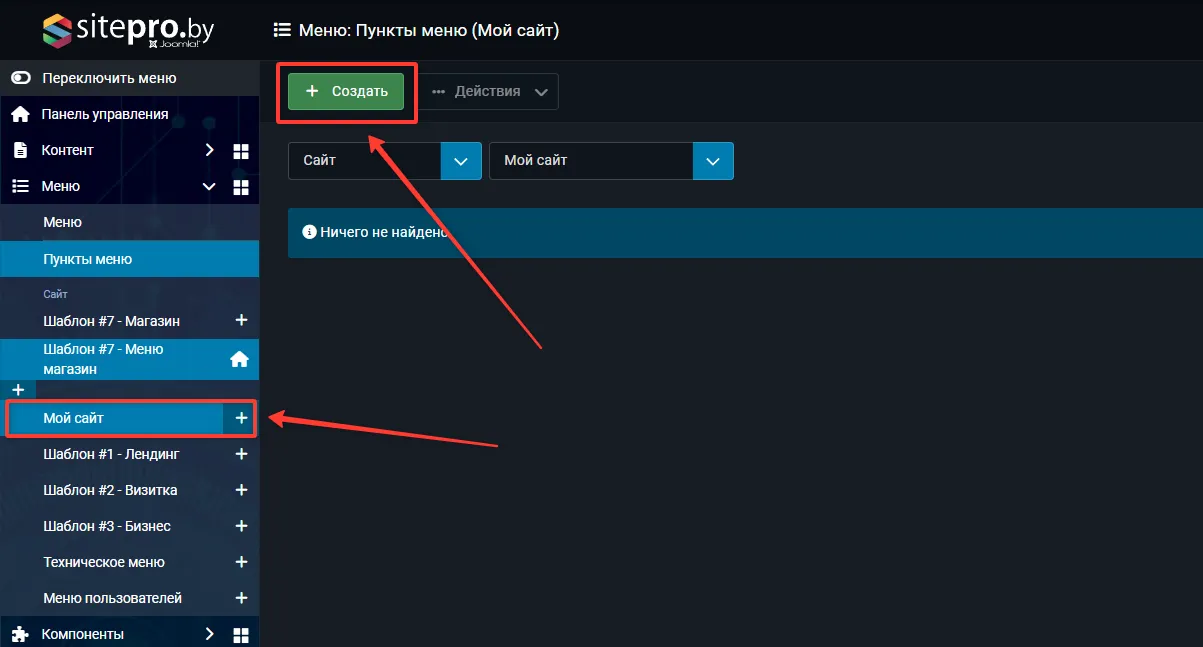Click the sitepro.by logo
Image resolution: width=1203 pixels, height=647 pixels.
[x=128, y=30]
